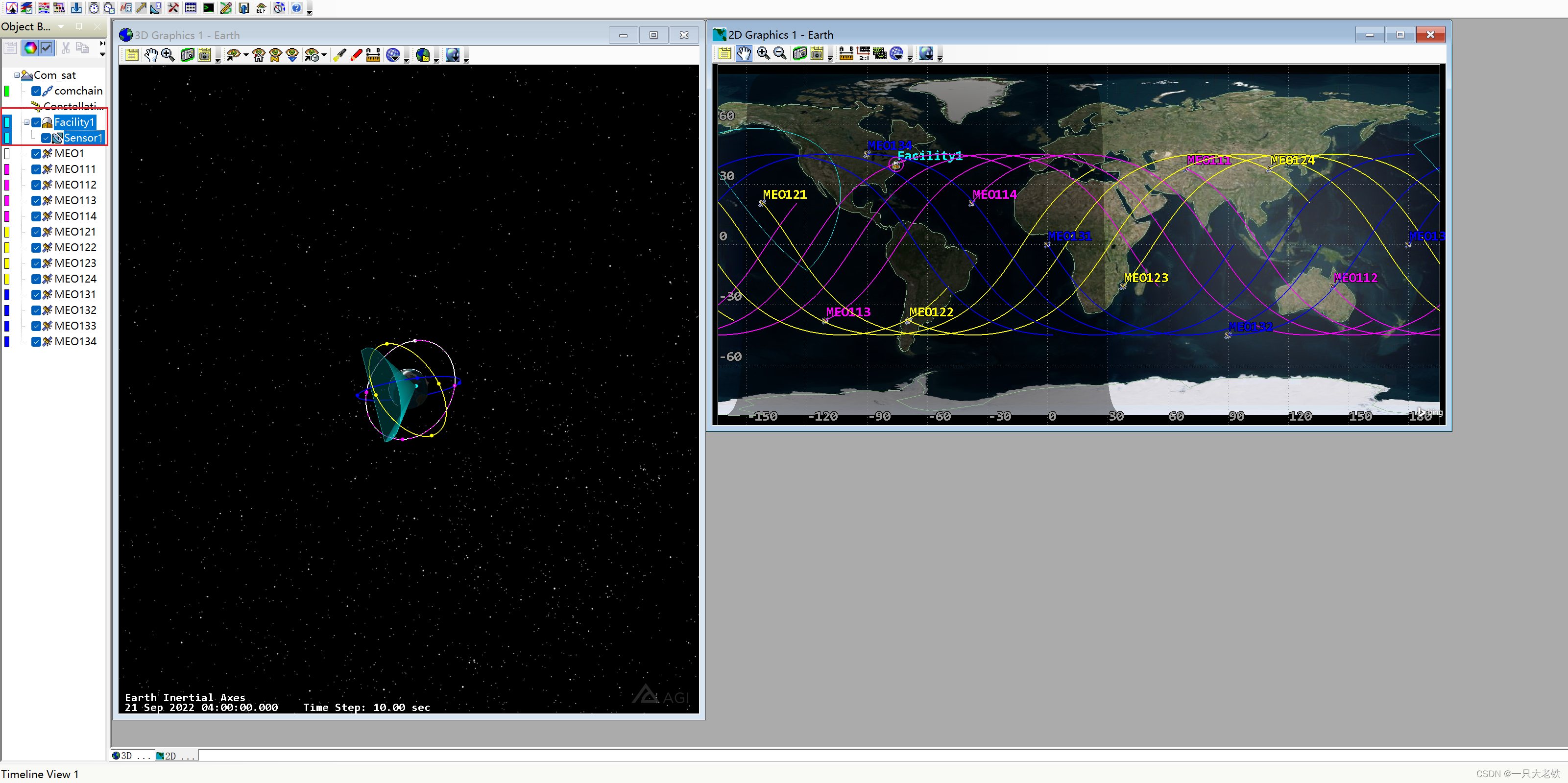Select the MEO123 satellite in tree
Screen dimensions: 1568x783
point(75,263)
